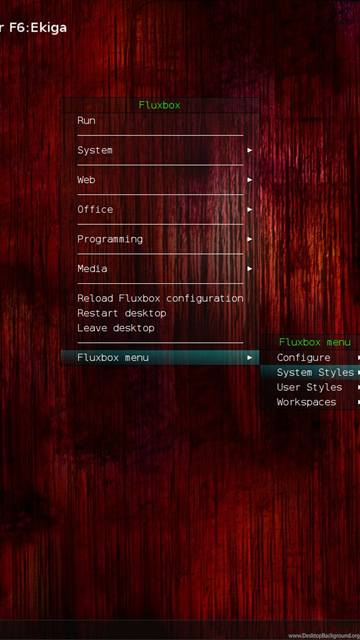Open Workspaces in the submenu
Image resolution: width=360 pixels, height=640 pixels.
click(x=310, y=402)
